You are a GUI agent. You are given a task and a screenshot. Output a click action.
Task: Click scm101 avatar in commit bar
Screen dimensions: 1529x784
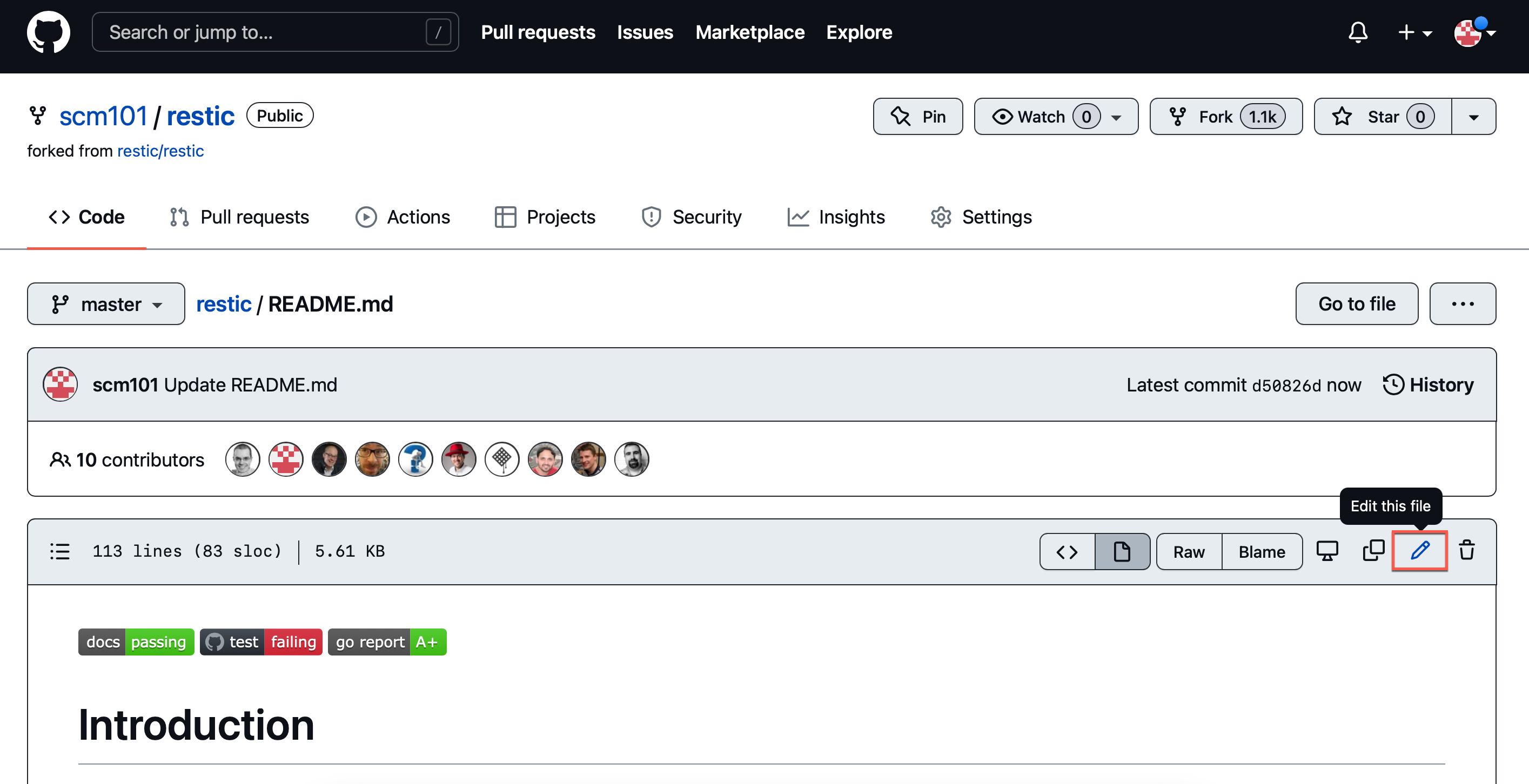[60, 385]
